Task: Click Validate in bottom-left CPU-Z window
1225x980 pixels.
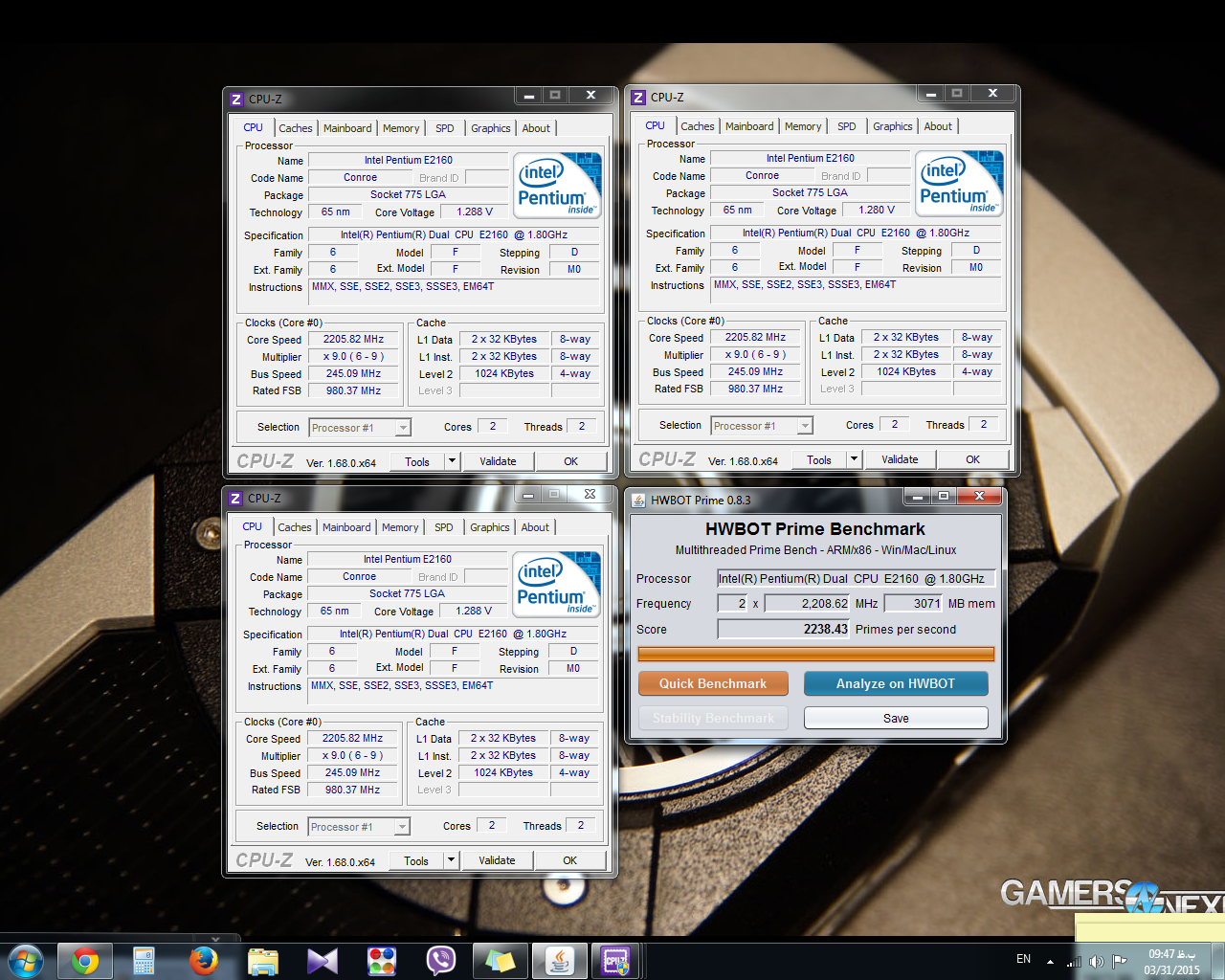Action: 497,860
